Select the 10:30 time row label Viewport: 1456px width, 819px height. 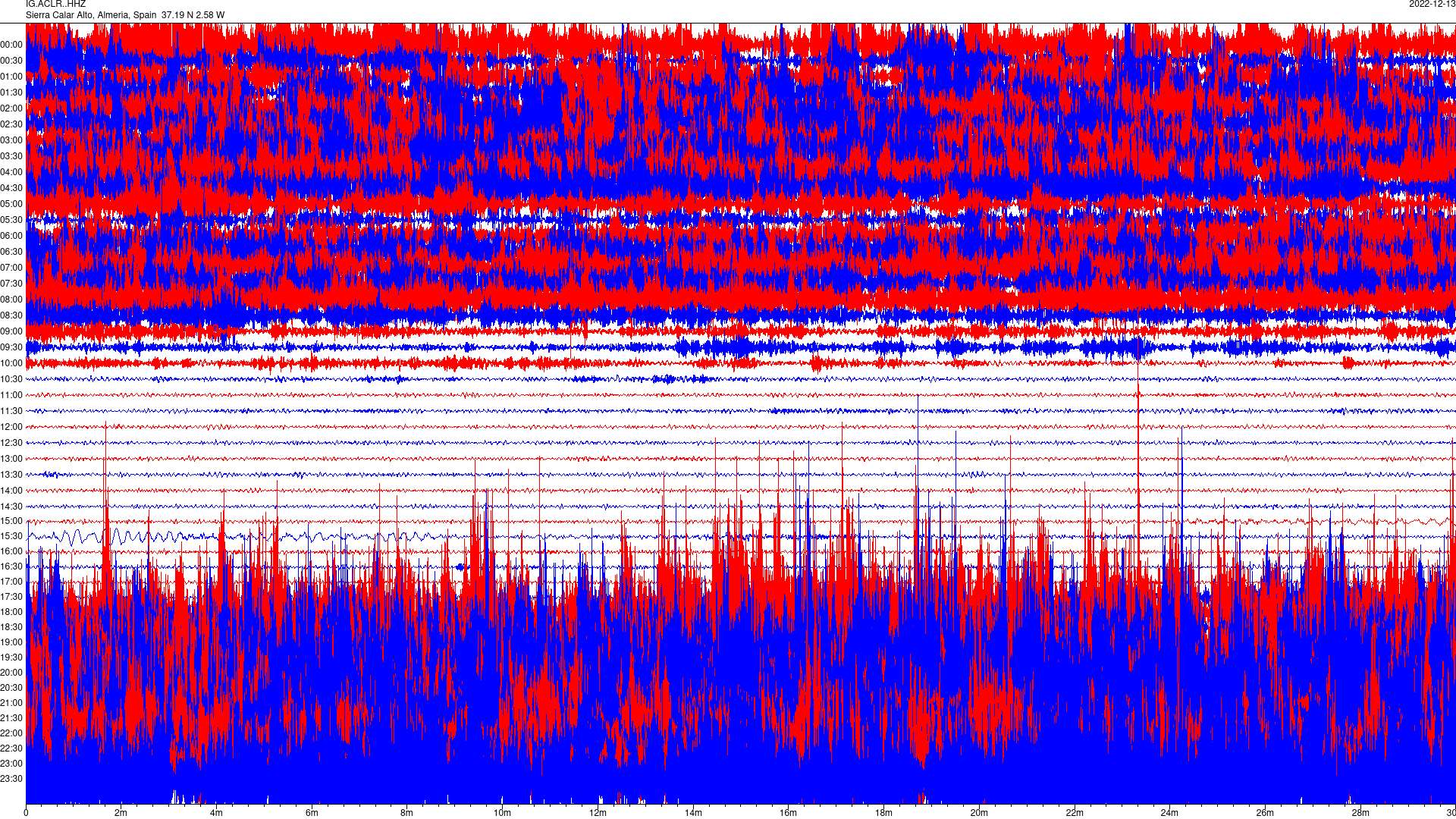11,379
